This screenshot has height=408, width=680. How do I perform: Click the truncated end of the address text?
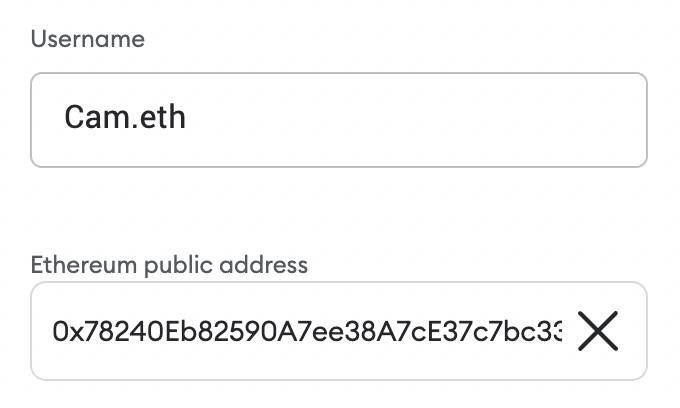click(x=551, y=331)
